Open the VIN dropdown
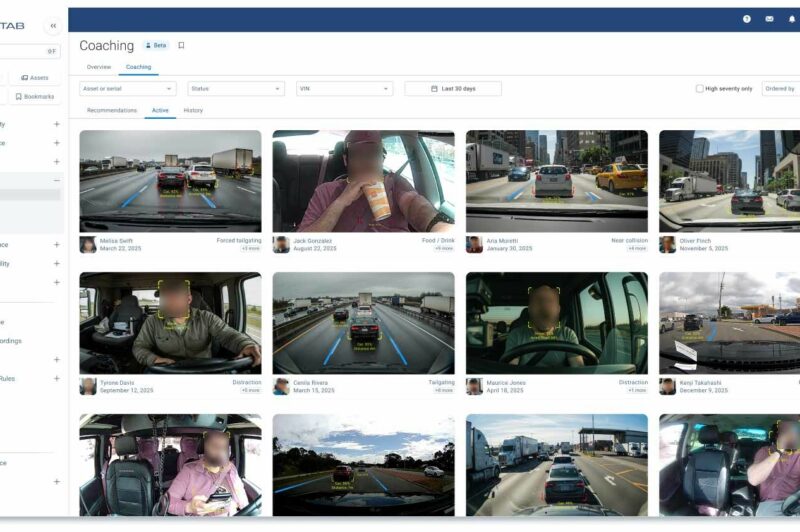Screen dimensions: 800x532 [x=344, y=89]
